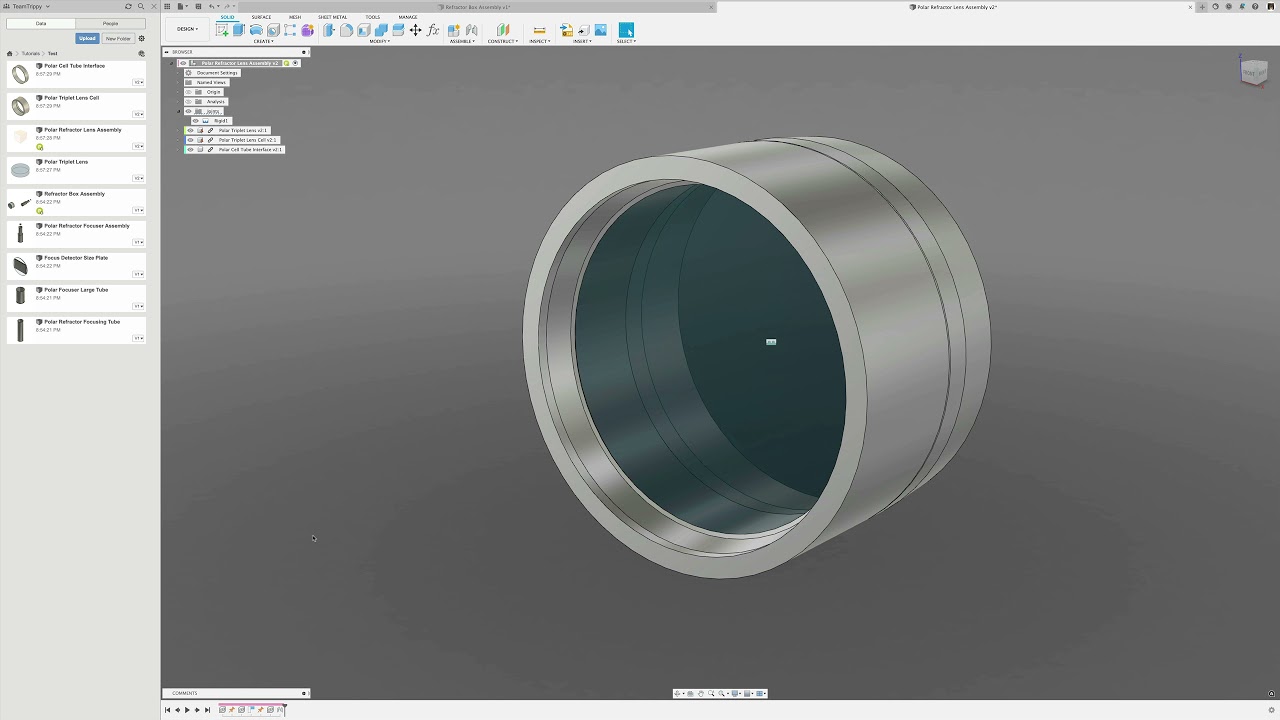Screen dimensions: 1280x720
Task: Open the Insert dropdown menu
Action: [583, 41]
